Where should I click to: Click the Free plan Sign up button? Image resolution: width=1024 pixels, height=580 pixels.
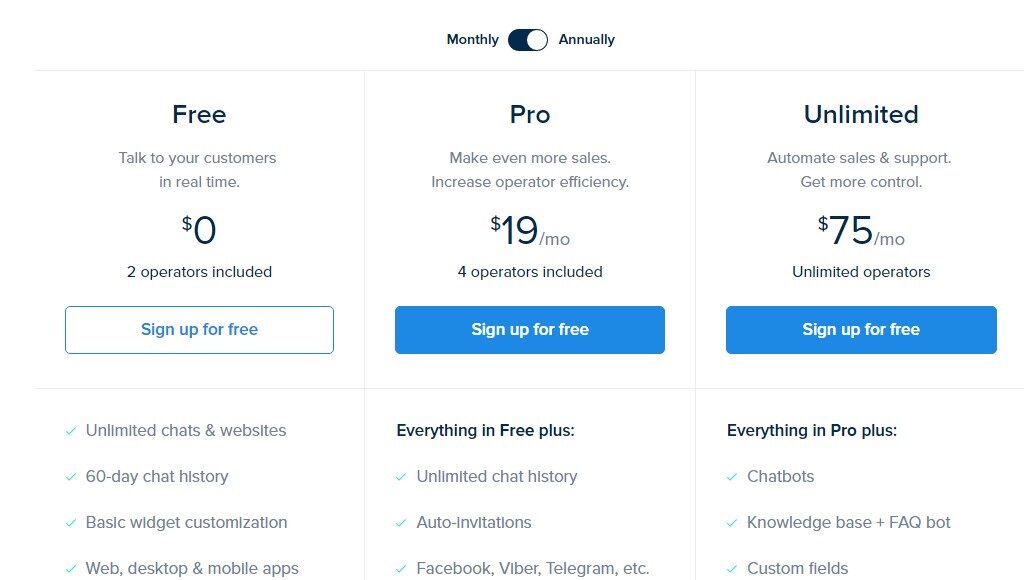tap(199, 330)
